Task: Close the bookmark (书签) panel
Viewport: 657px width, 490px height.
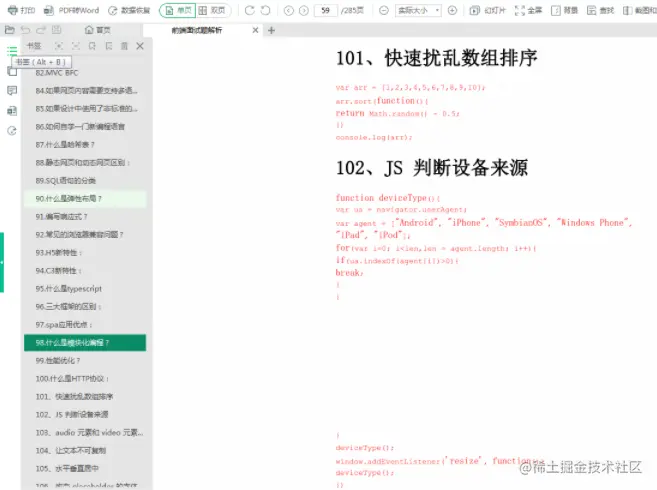Action: (140, 46)
